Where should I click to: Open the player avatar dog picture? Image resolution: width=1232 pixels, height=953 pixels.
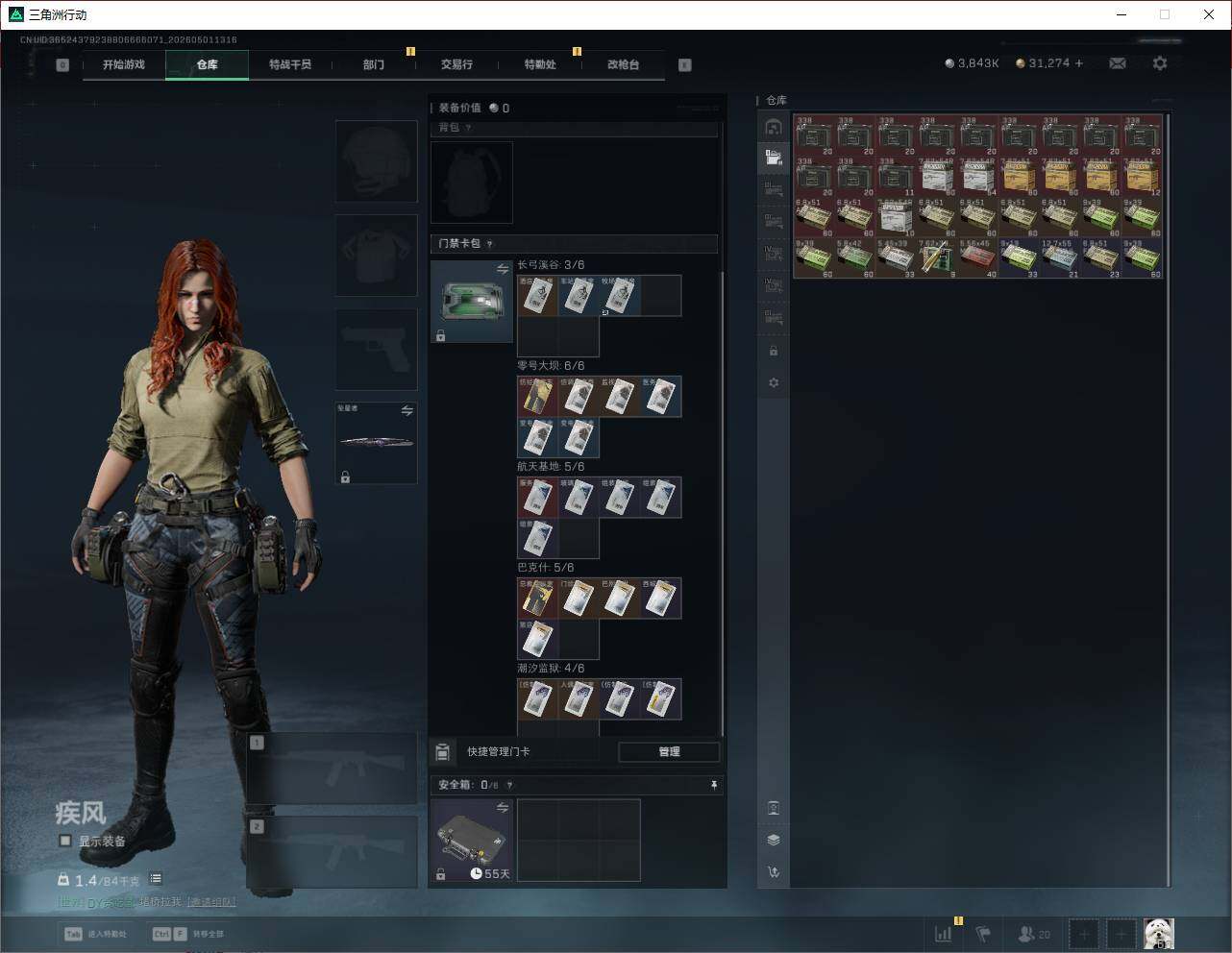point(1159,934)
